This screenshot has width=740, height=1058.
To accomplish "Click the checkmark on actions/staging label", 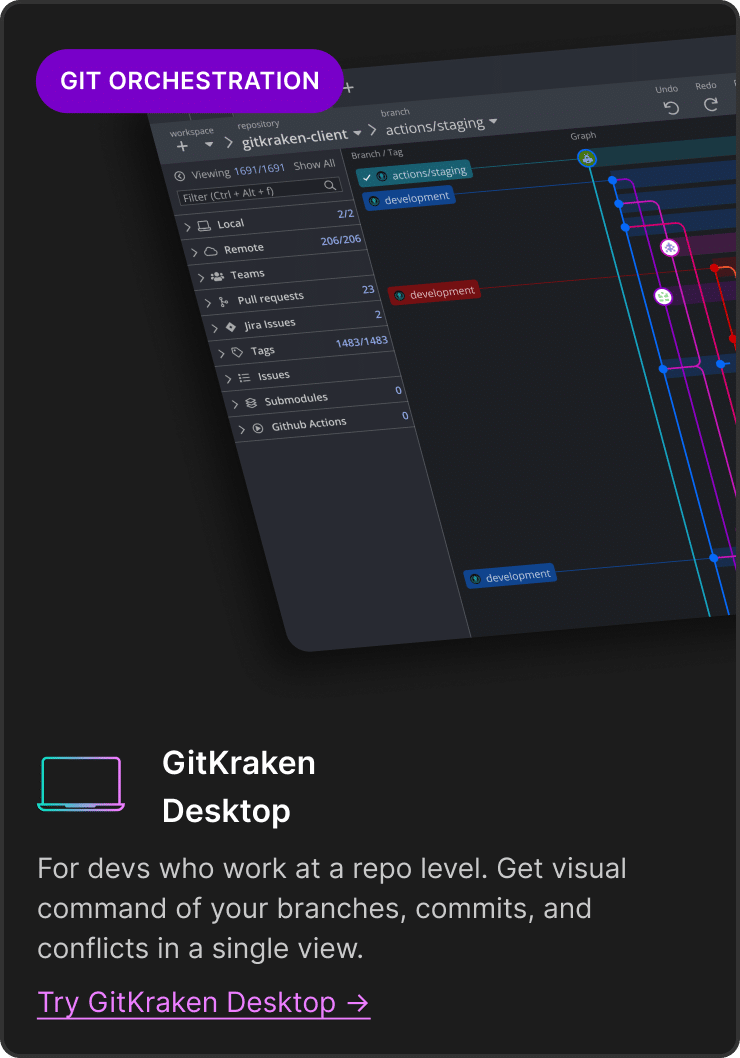I will point(367,177).
